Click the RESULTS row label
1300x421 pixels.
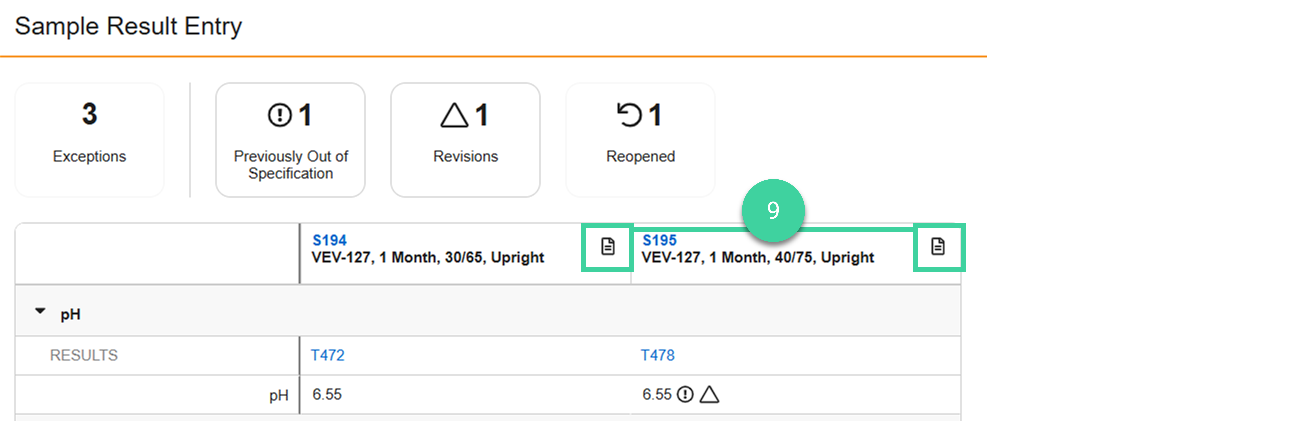pos(84,355)
